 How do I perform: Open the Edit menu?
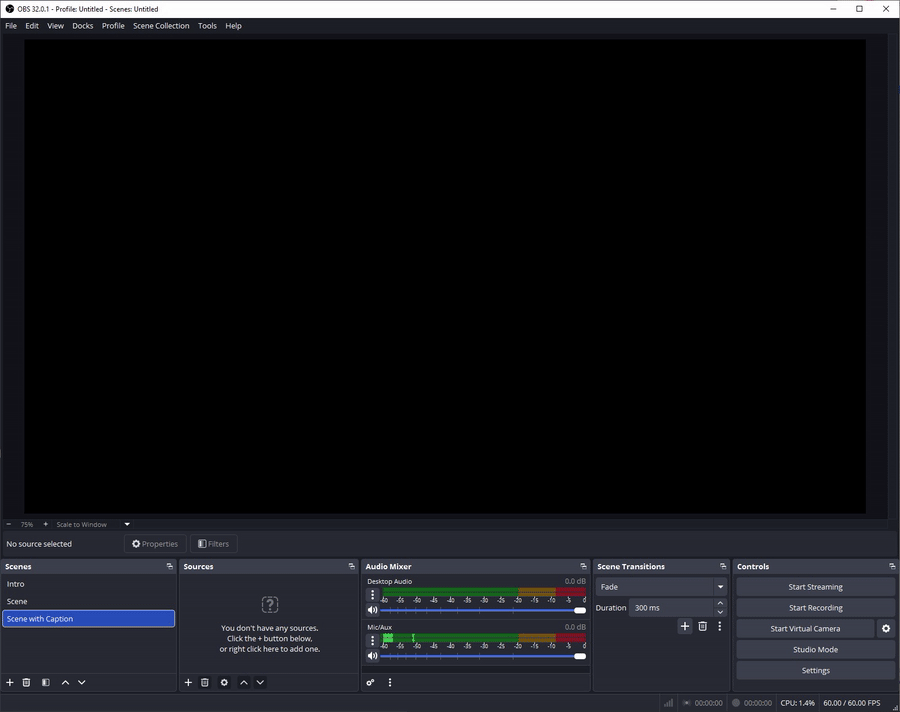(32, 26)
